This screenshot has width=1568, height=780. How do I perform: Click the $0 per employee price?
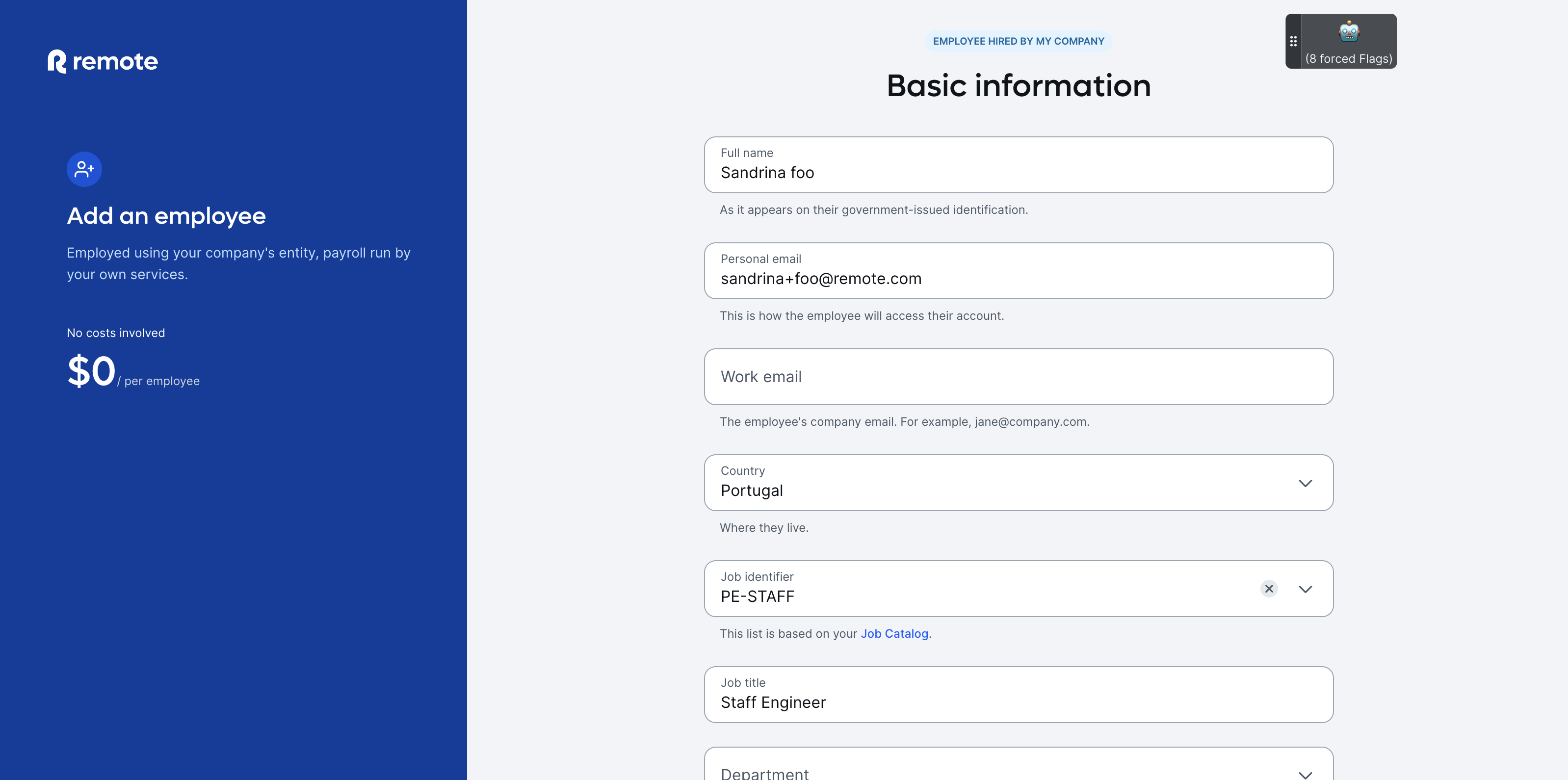(92, 370)
